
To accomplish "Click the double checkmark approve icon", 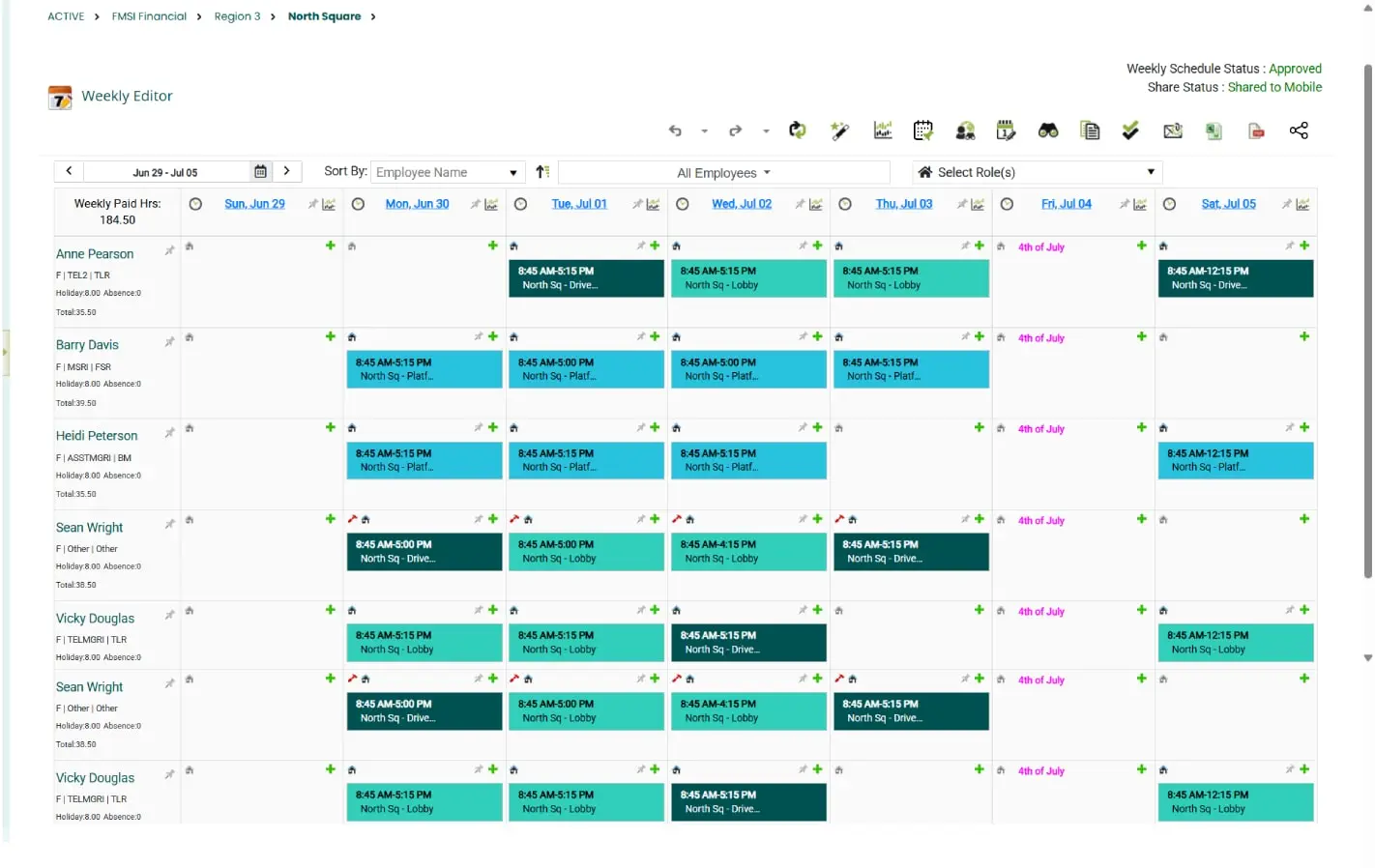I will tap(1130, 130).
